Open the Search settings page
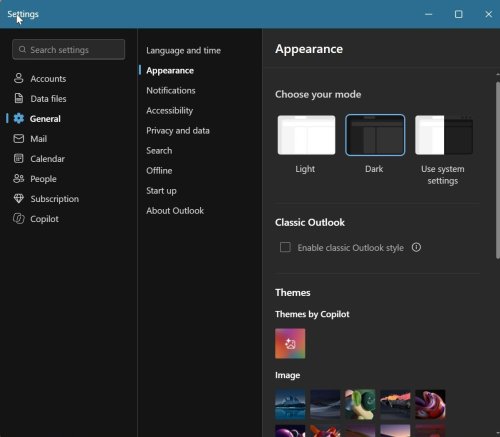This screenshot has width=500, height=437. [x=159, y=151]
